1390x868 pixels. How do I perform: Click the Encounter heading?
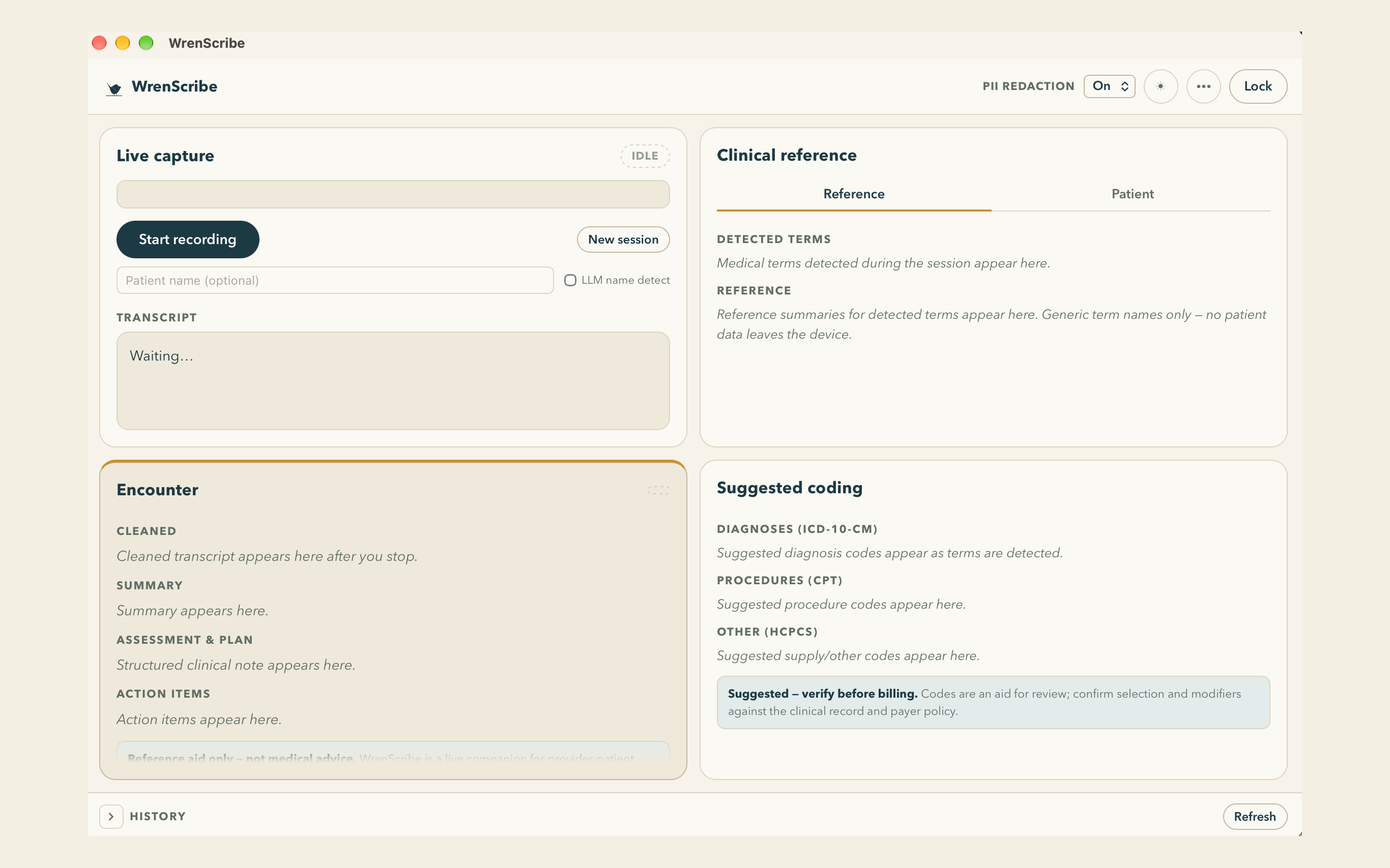tap(157, 490)
